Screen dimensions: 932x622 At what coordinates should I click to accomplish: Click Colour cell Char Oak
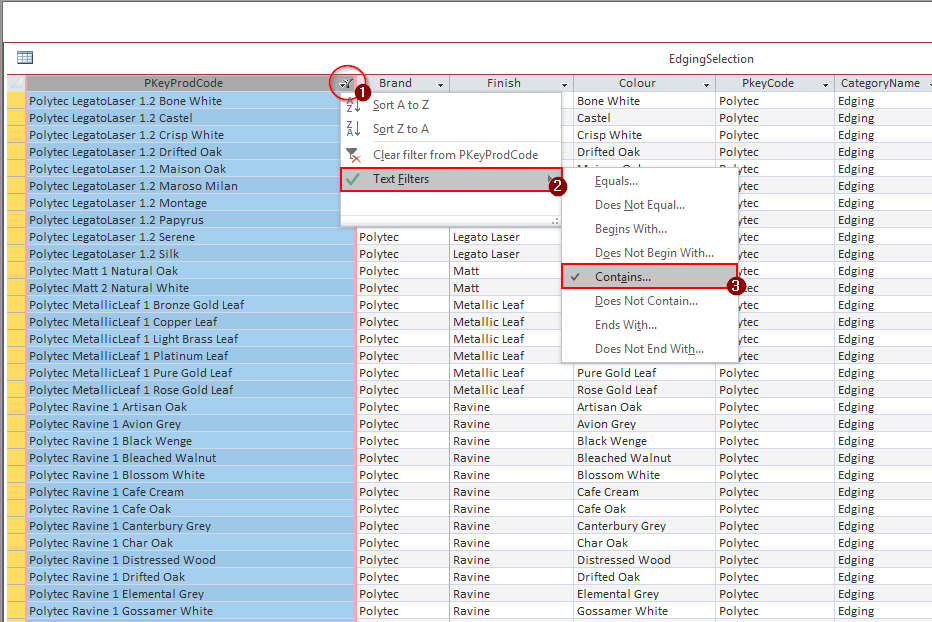coord(644,544)
